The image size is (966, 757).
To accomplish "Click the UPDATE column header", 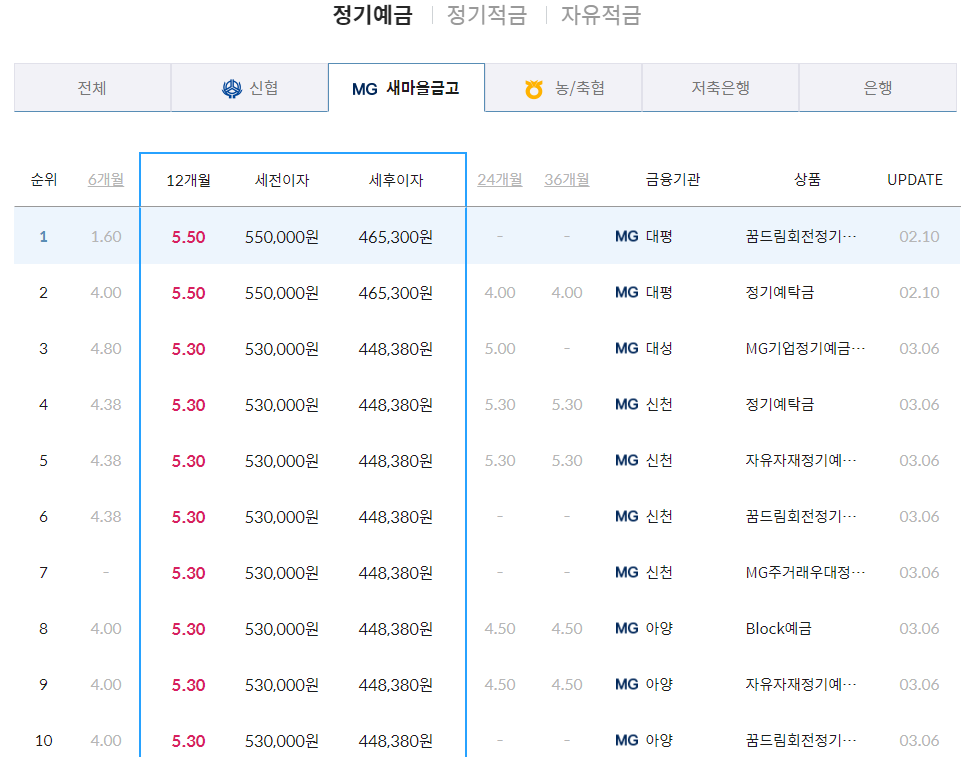I will (x=914, y=179).
